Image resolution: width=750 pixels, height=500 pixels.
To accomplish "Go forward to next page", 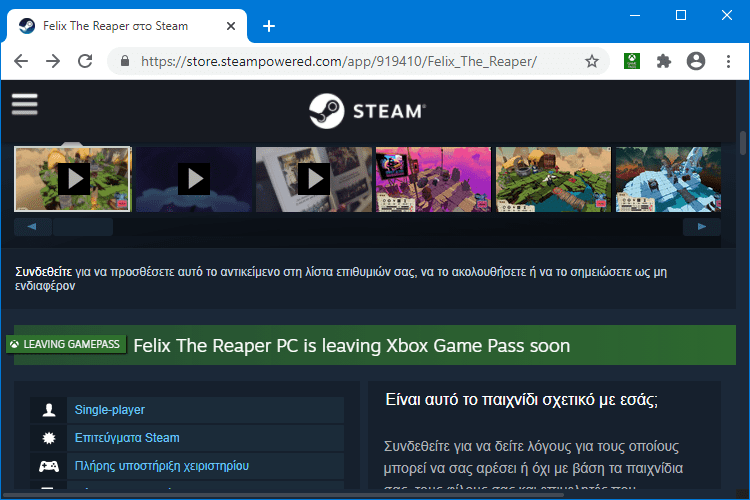I will point(53,61).
